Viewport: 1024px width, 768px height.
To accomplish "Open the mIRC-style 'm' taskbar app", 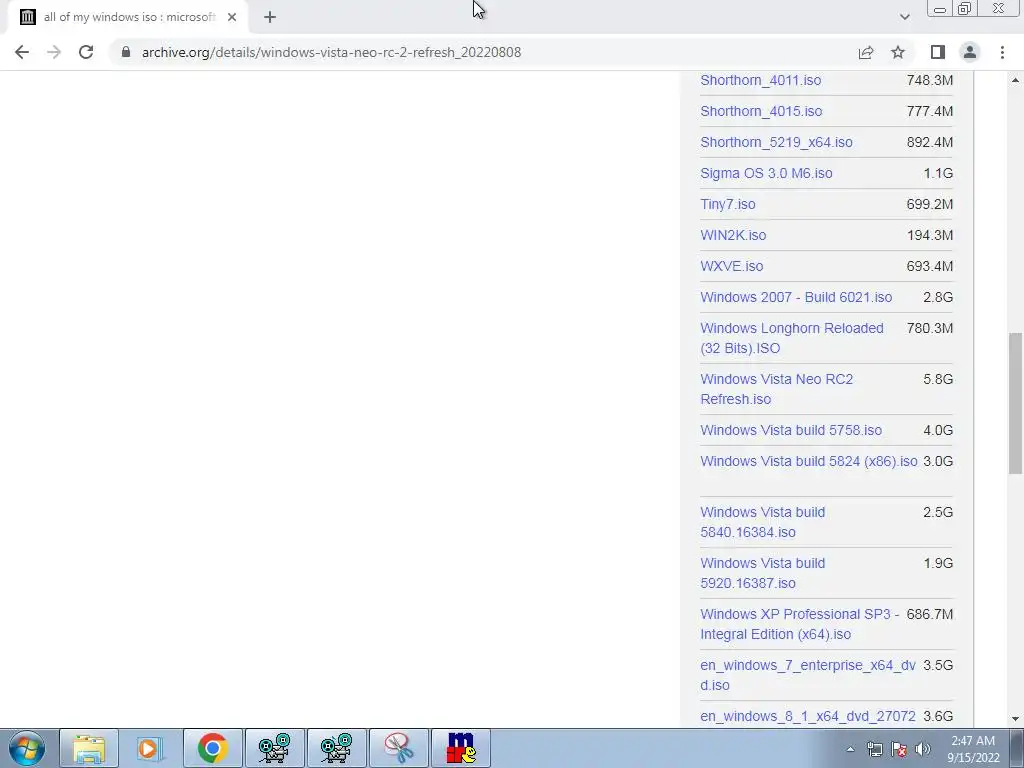I will (461, 748).
